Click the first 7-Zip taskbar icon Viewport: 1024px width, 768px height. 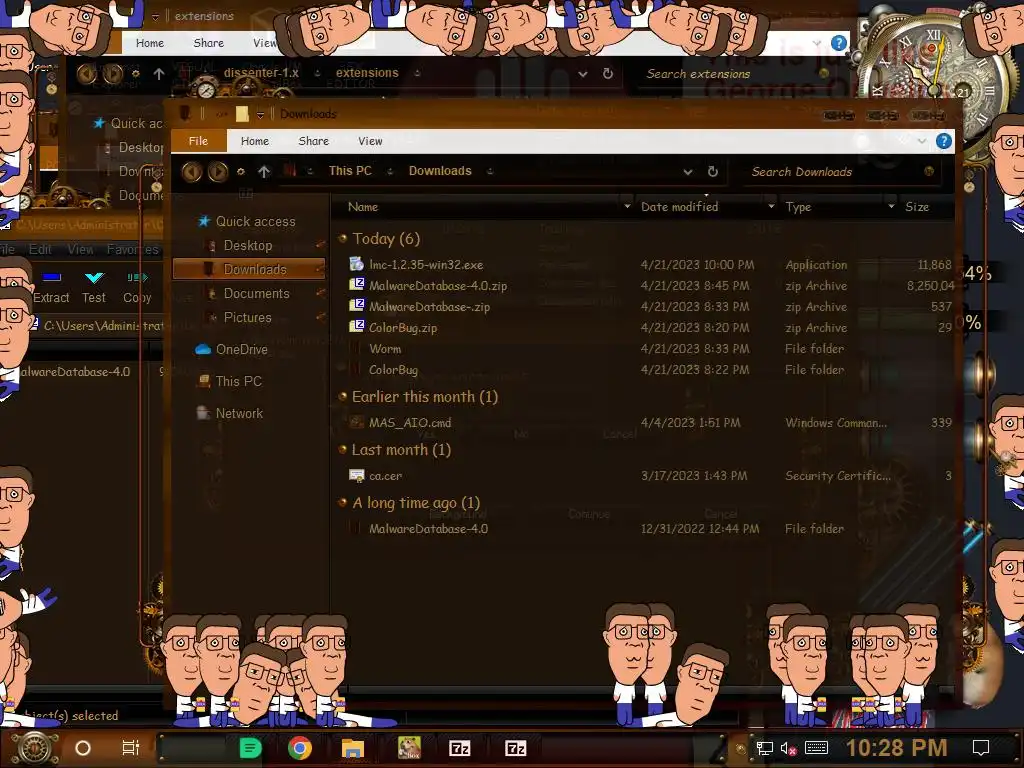[460, 748]
